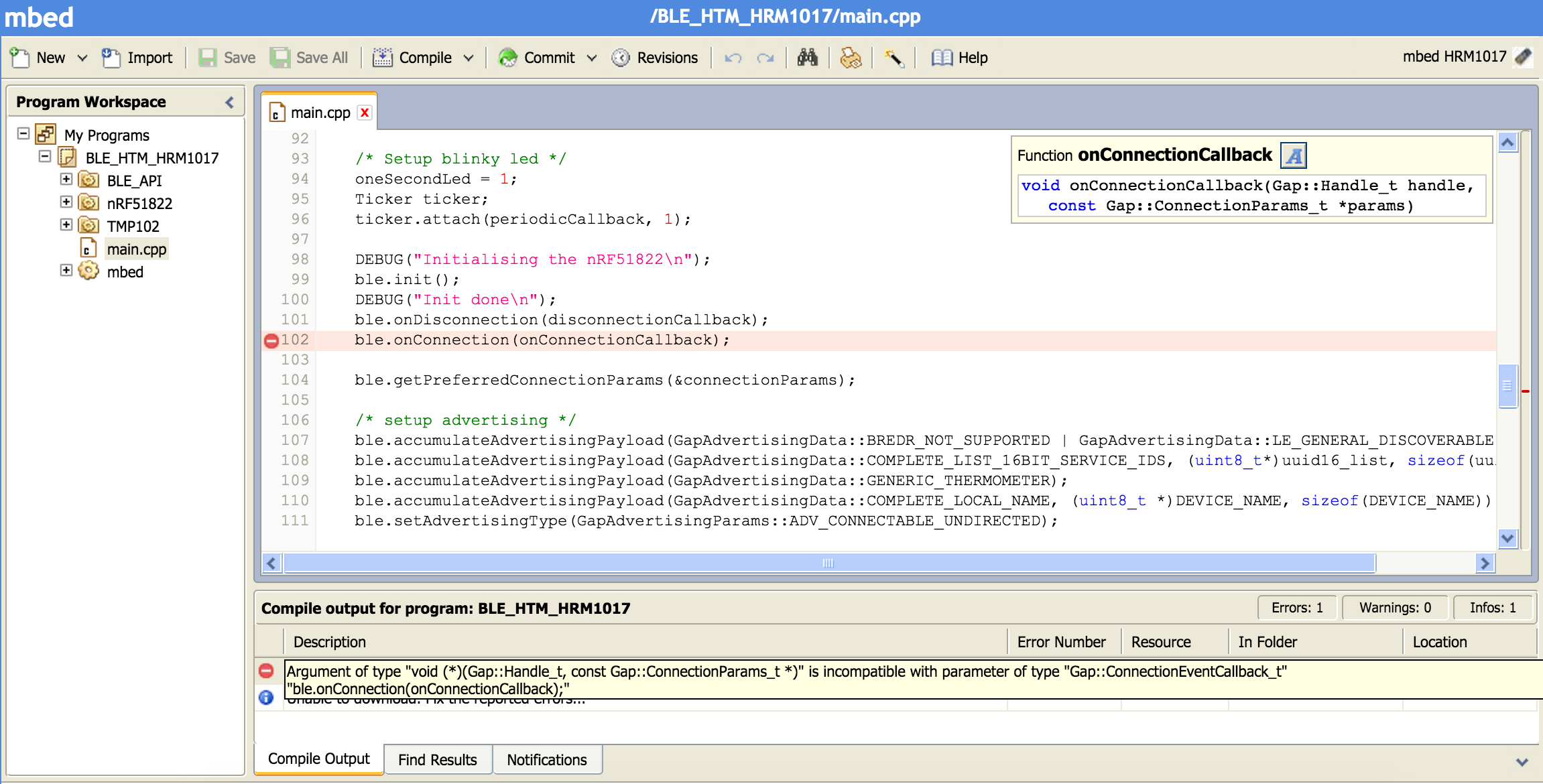The width and height of the screenshot is (1543, 784).
Task: Expand the BLE_API folder
Action: (66, 180)
